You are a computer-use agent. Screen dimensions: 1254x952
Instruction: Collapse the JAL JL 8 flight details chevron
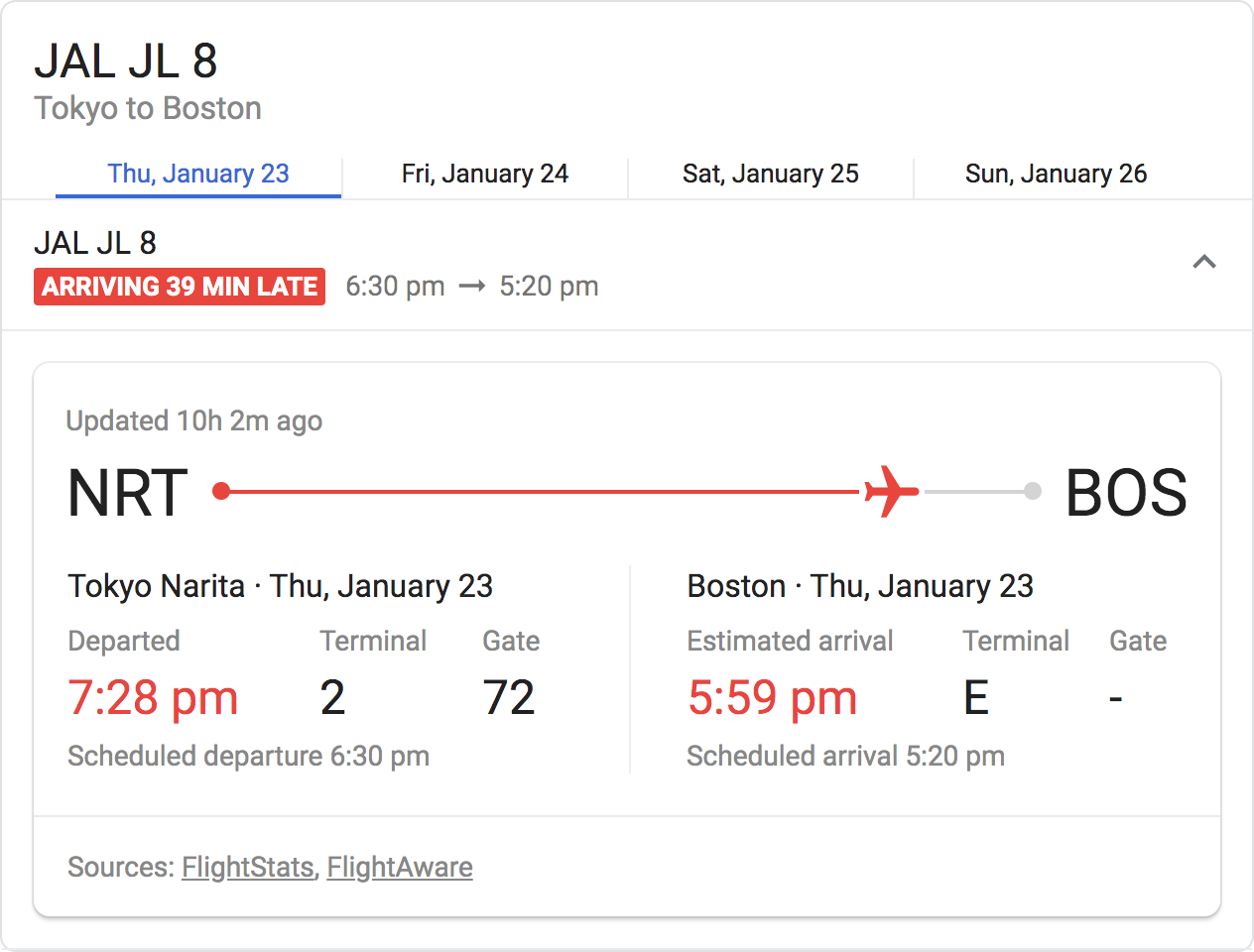point(1203,262)
